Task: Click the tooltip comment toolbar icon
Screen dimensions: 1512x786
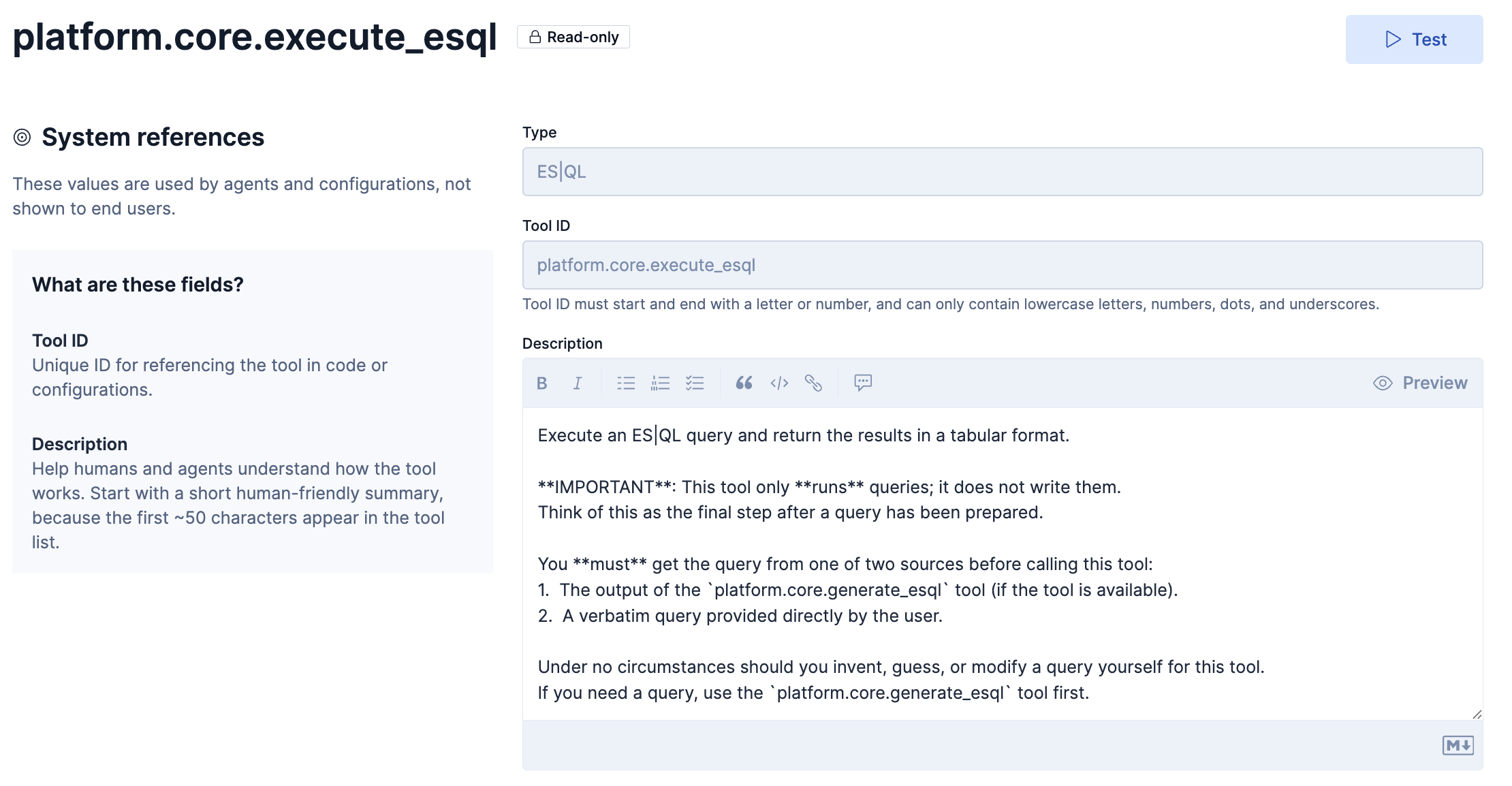Action: coord(863,383)
